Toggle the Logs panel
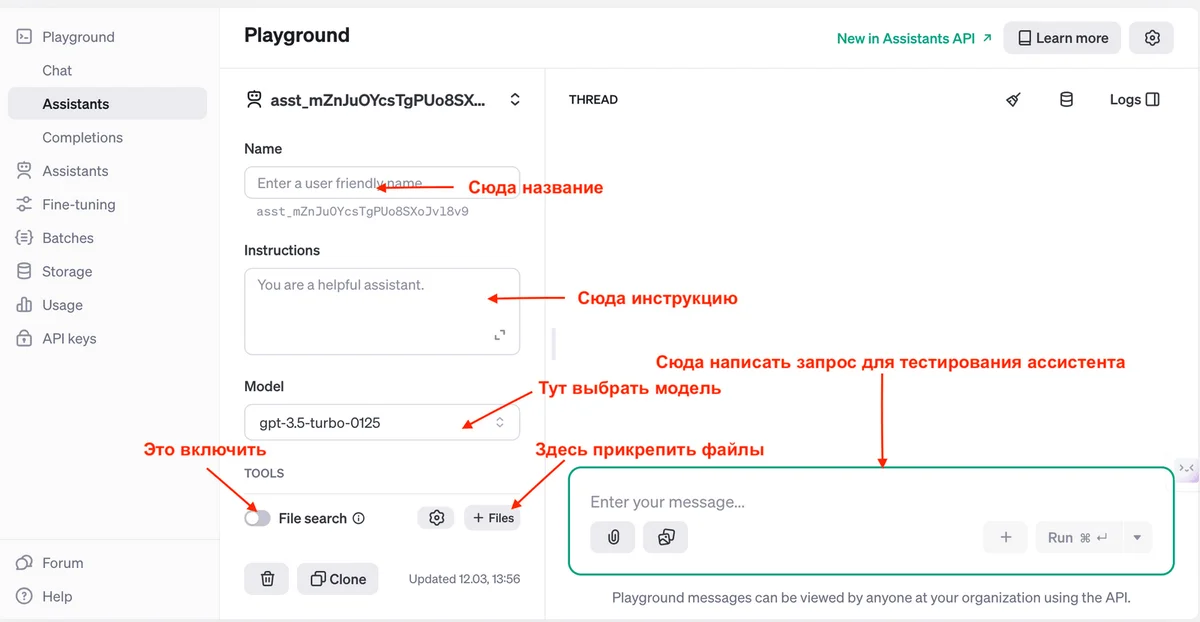Screen dimensions: 1200x622 1135,100
